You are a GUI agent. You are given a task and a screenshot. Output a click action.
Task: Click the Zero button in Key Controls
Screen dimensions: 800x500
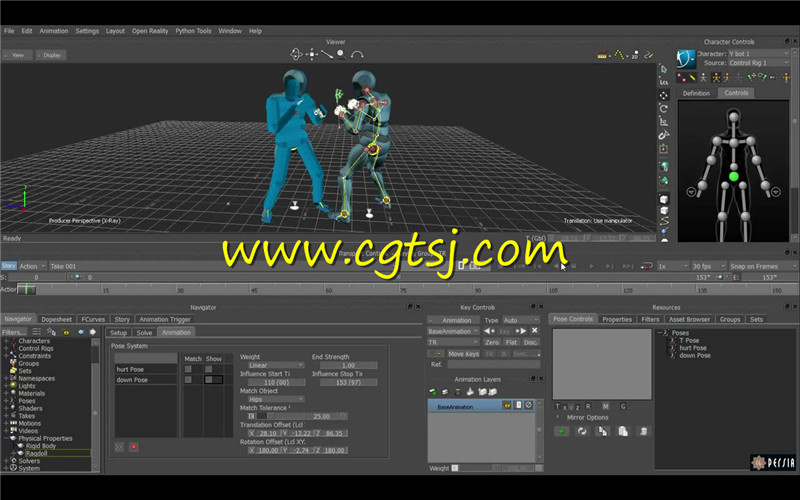click(492, 342)
